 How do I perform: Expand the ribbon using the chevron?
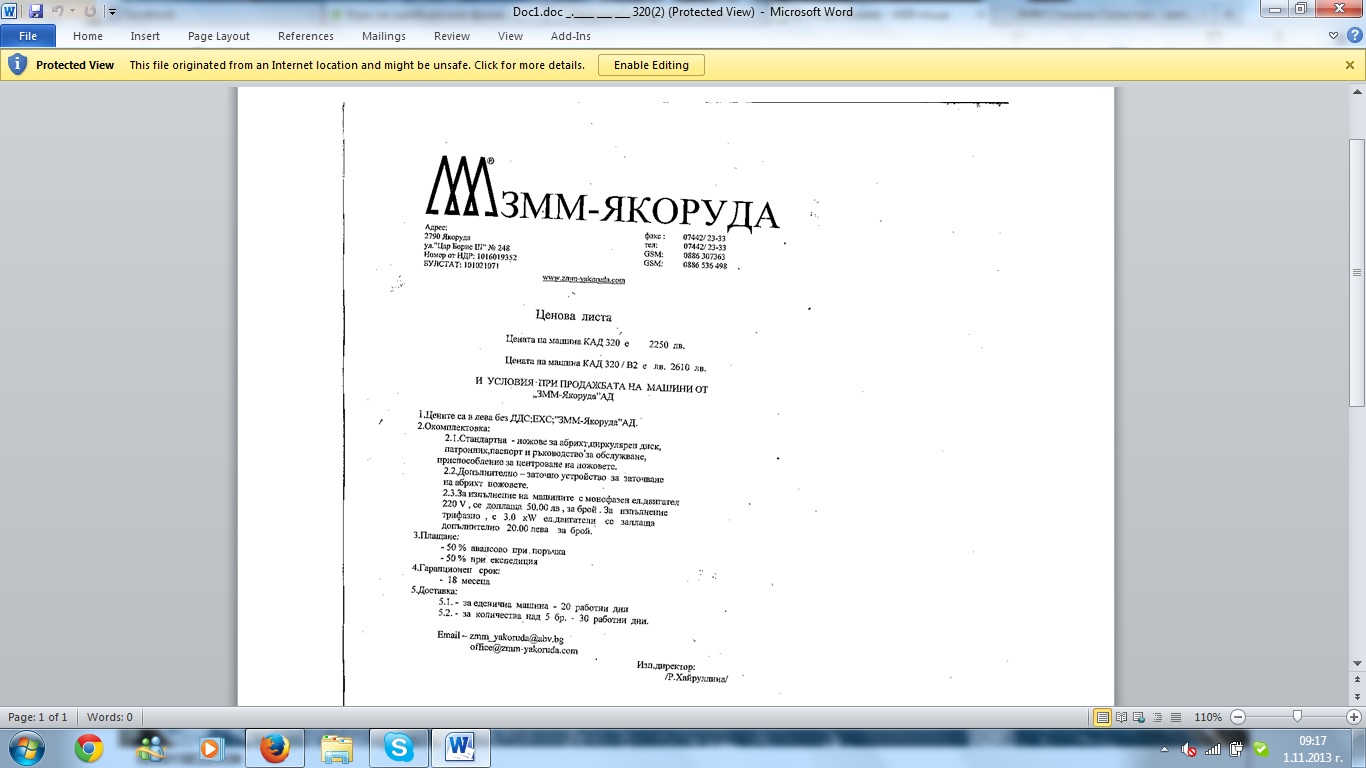(x=1334, y=36)
